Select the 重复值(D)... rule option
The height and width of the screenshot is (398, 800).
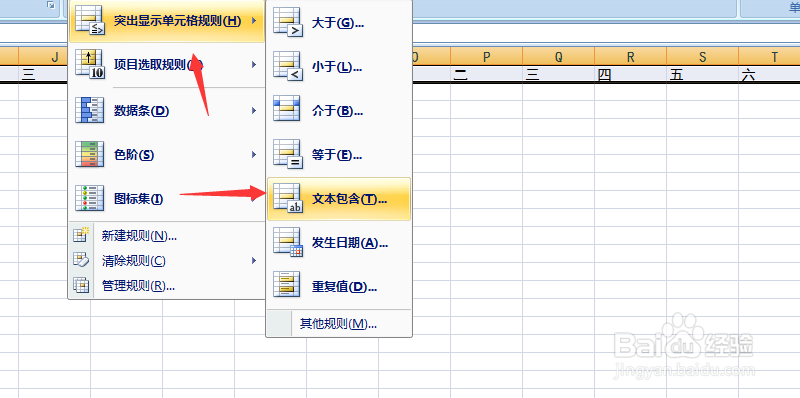[339, 286]
